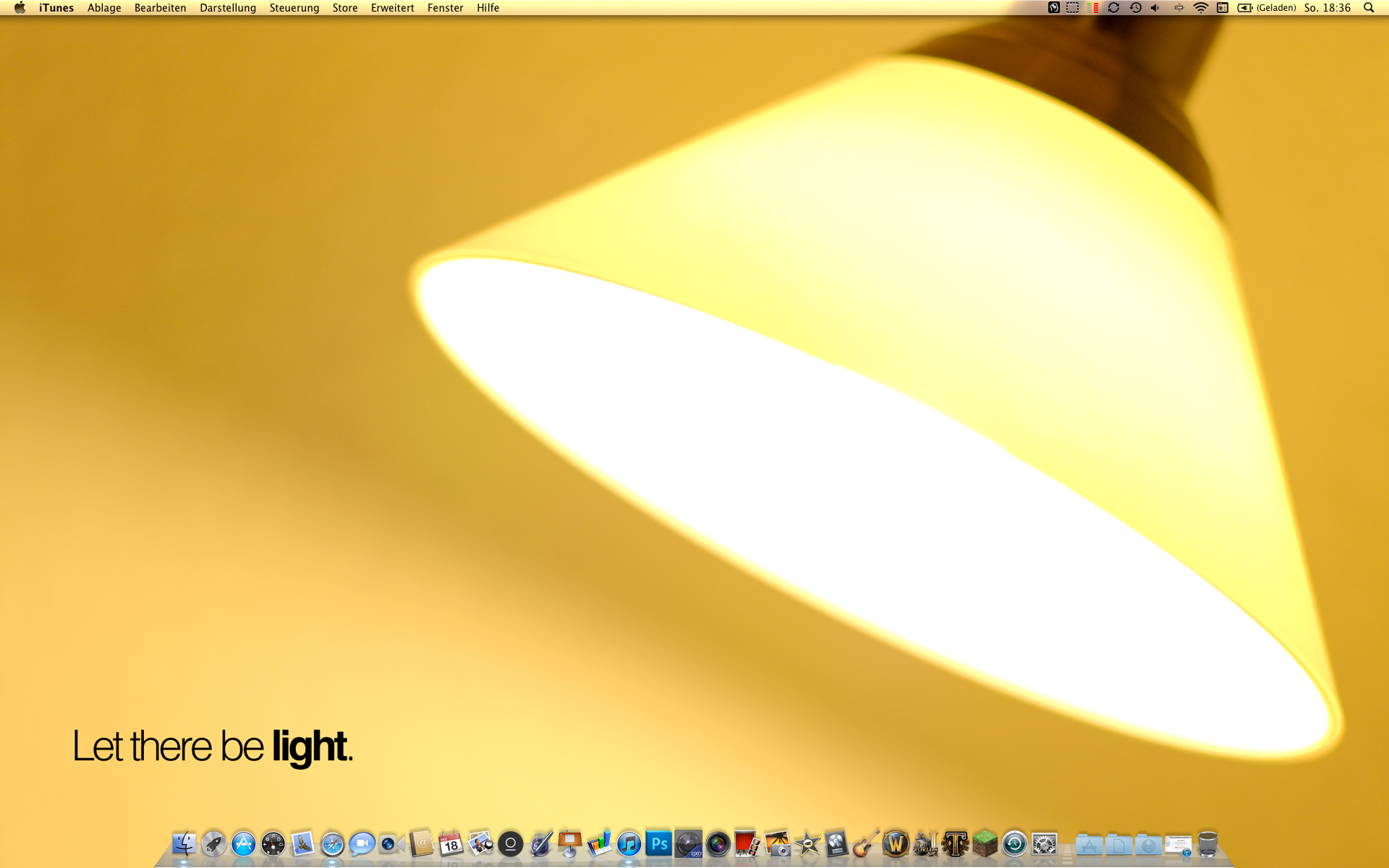
Task: Open Two Worlds II game icon
Action: (x=925, y=843)
